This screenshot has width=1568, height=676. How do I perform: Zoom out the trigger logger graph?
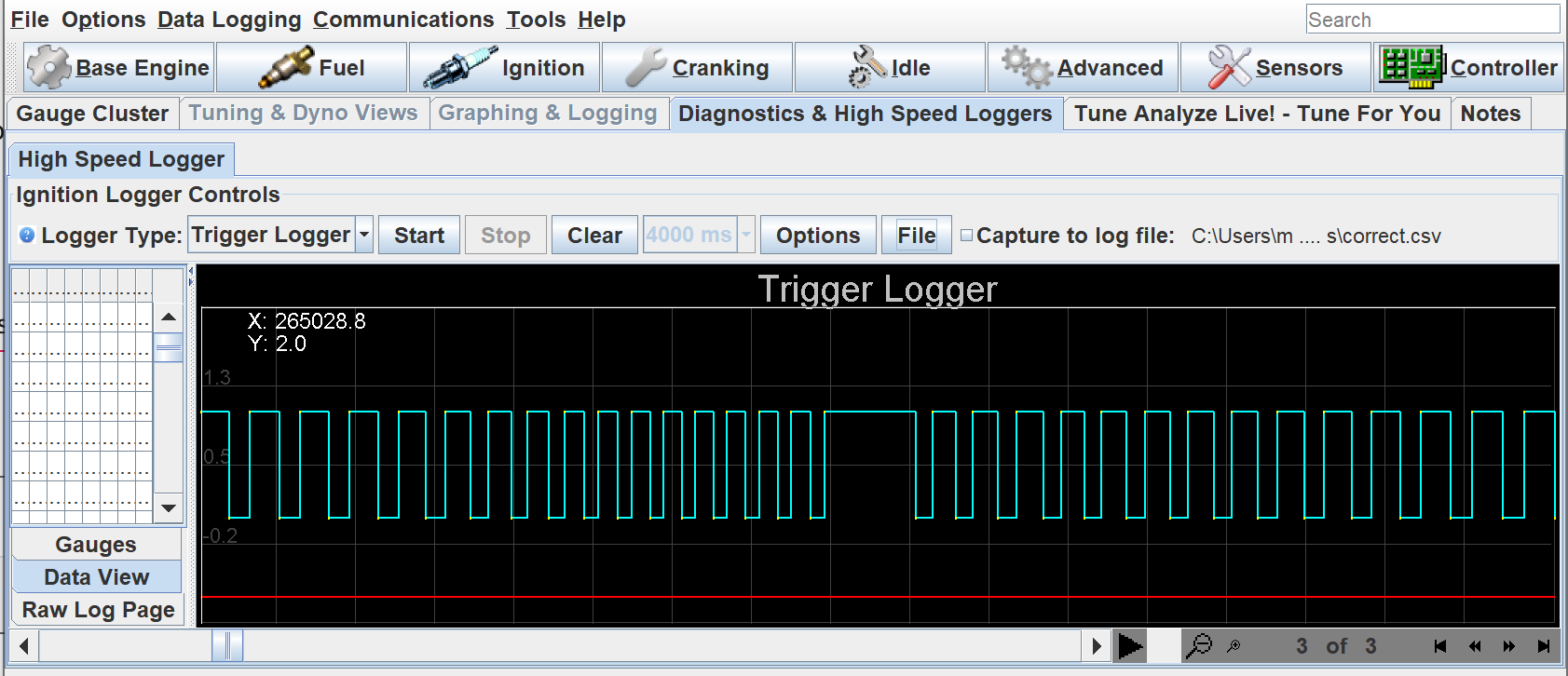(1200, 645)
